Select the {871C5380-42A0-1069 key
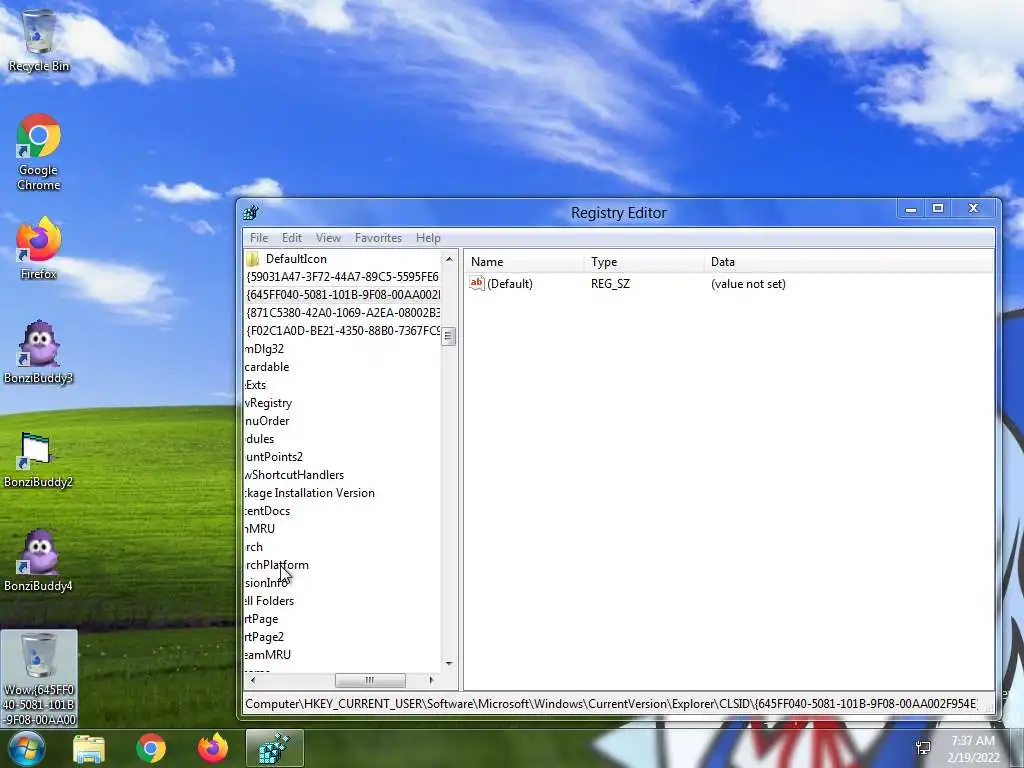Image resolution: width=1024 pixels, height=768 pixels. point(342,313)
